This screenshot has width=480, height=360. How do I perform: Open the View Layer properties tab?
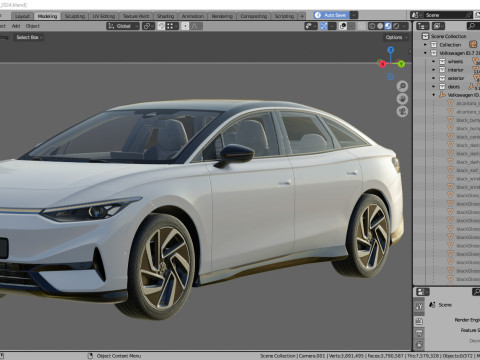pyautogui.click(x=419, y=345)
